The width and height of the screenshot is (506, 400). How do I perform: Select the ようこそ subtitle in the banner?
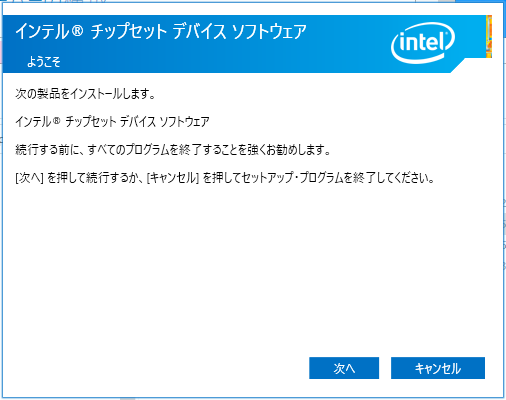(x=43, y=62)
